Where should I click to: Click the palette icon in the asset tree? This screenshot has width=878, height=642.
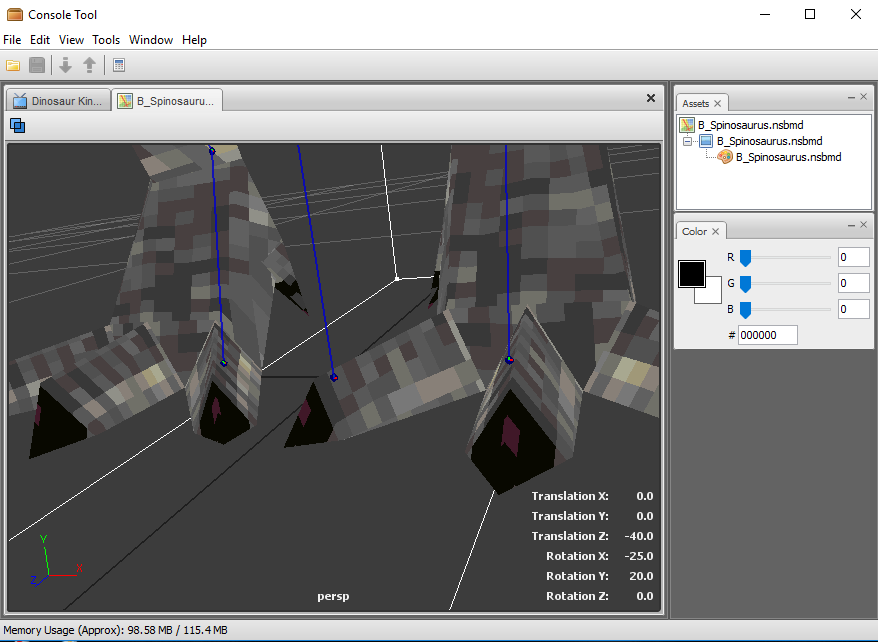pyautogui.click(x=725, y=157)
